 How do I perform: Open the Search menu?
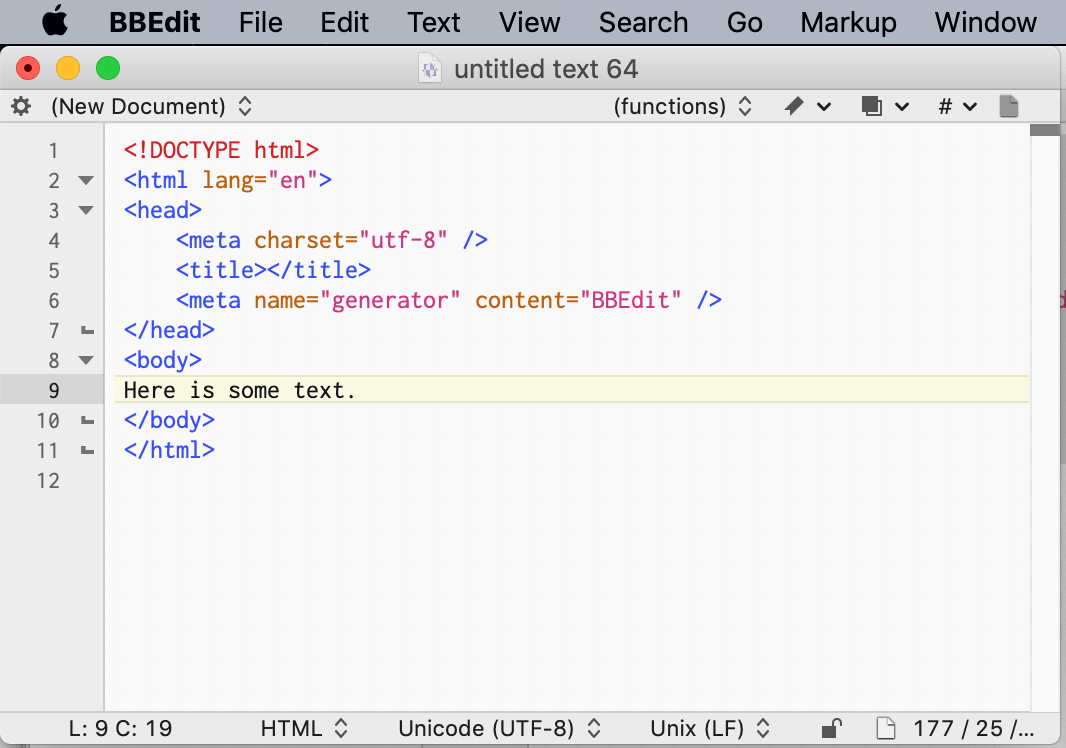(x=643, y=22)
